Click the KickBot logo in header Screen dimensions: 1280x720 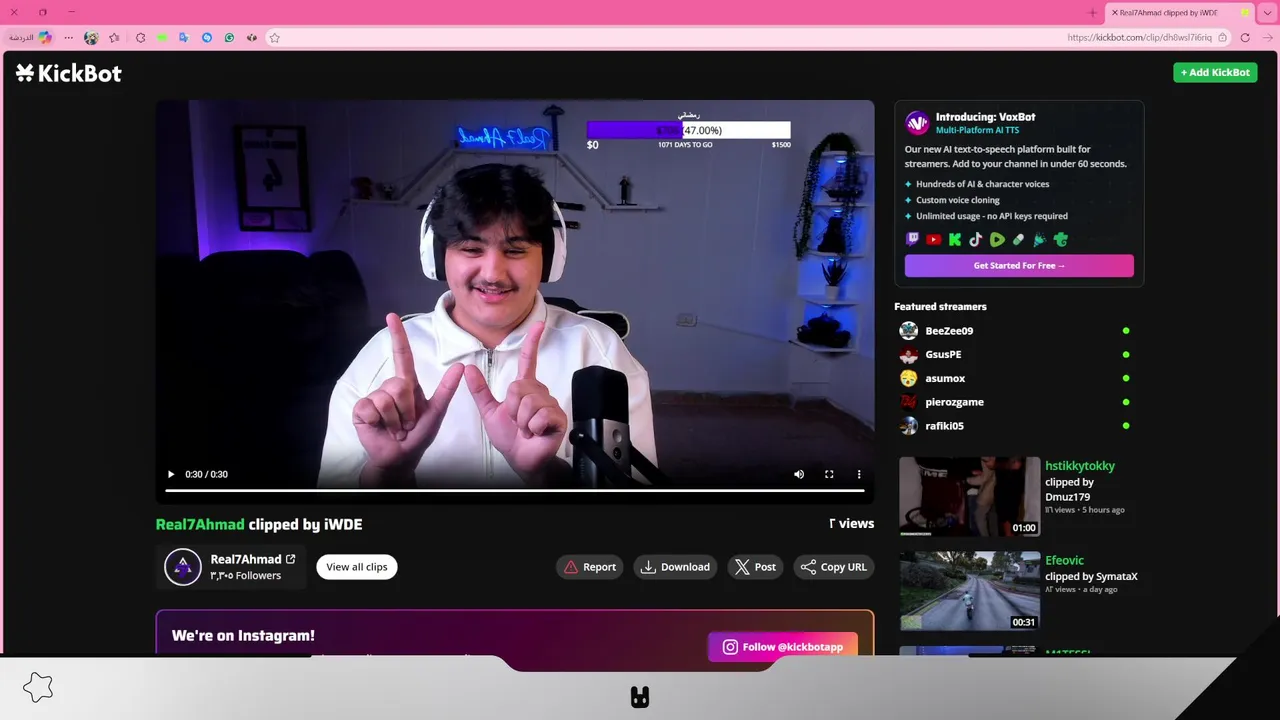point(69,73)
